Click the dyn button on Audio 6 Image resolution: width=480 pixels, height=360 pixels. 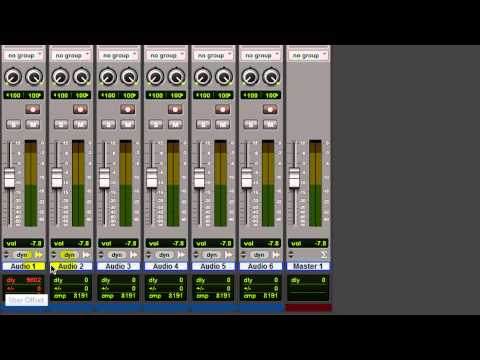[x=259, y=255]
